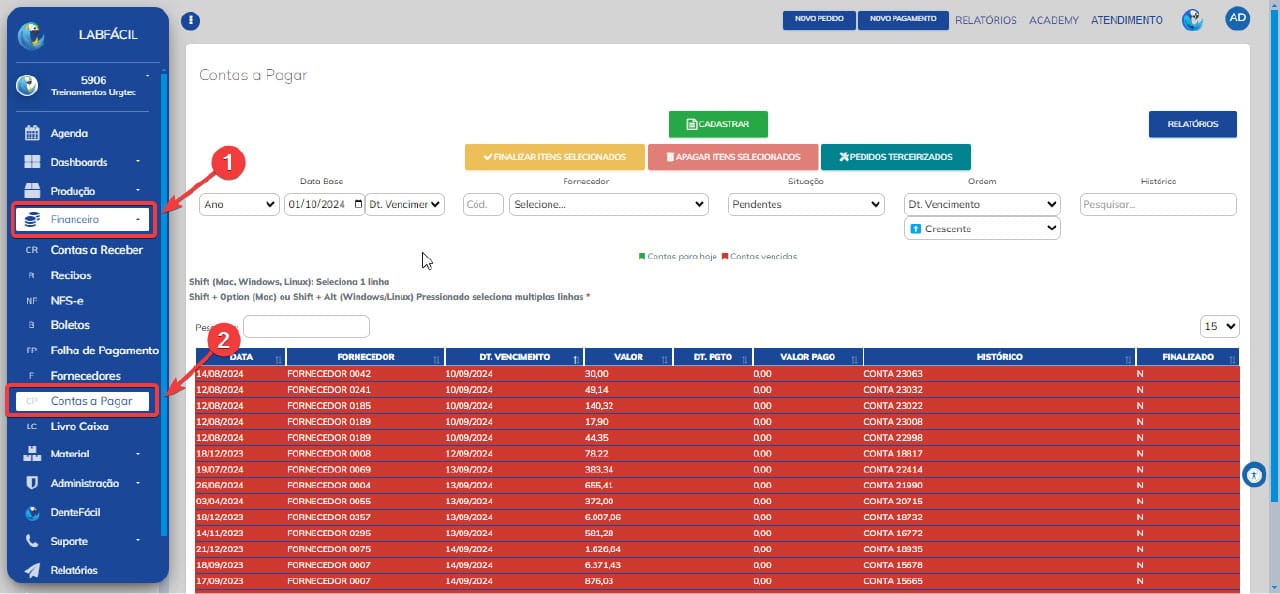This screenshot has width=1280, height=594.
Task: Click the Financeiro coins icon
Action: pyautogui.click(x=32, y=218)
